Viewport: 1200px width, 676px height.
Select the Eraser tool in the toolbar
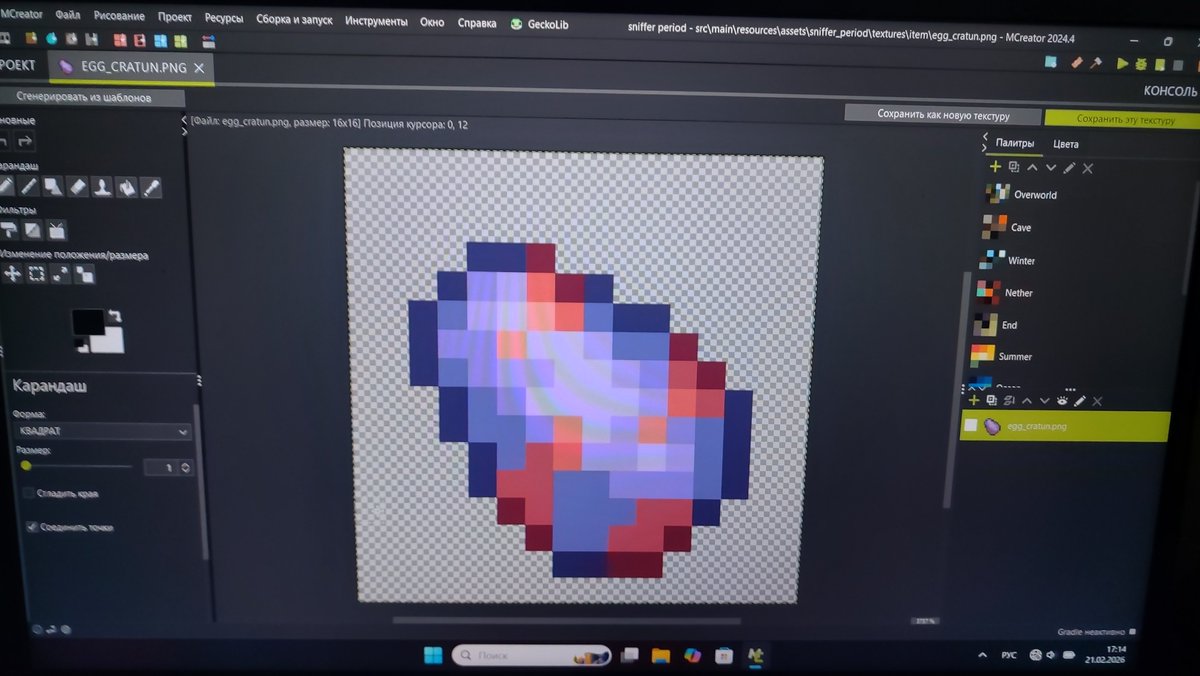(78, 187)
